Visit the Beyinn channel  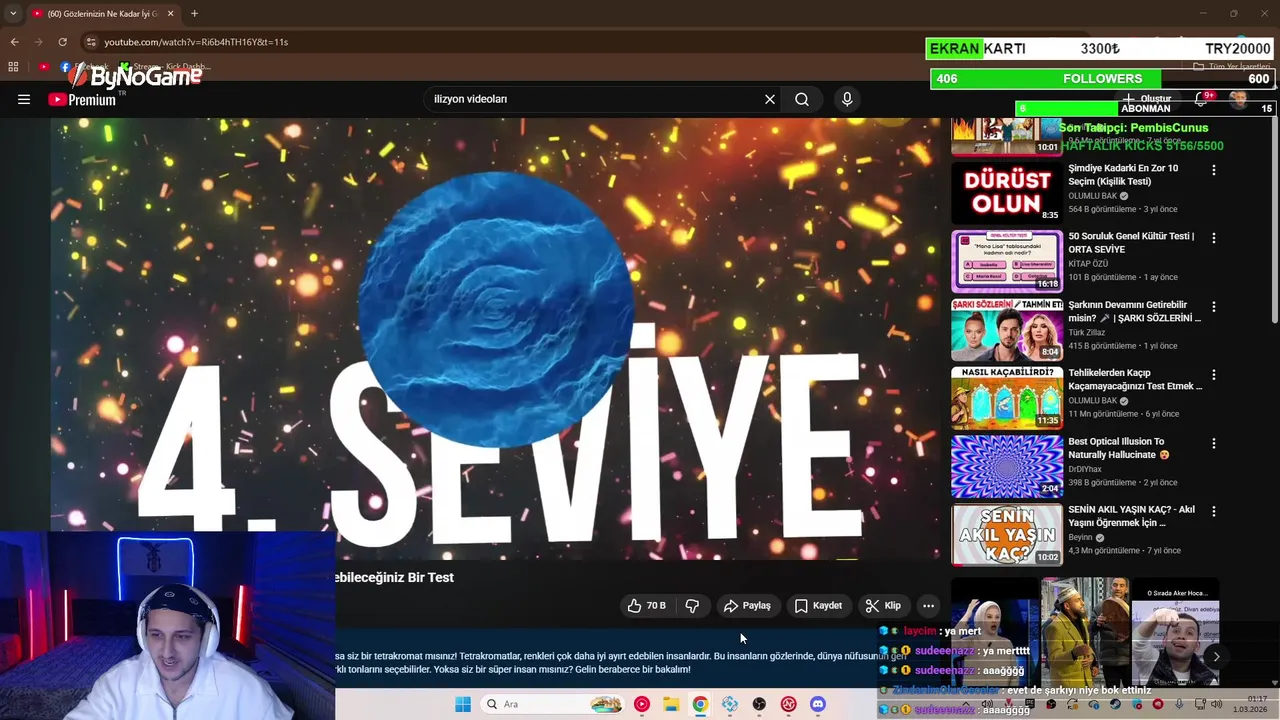(x=1081, y=537)
